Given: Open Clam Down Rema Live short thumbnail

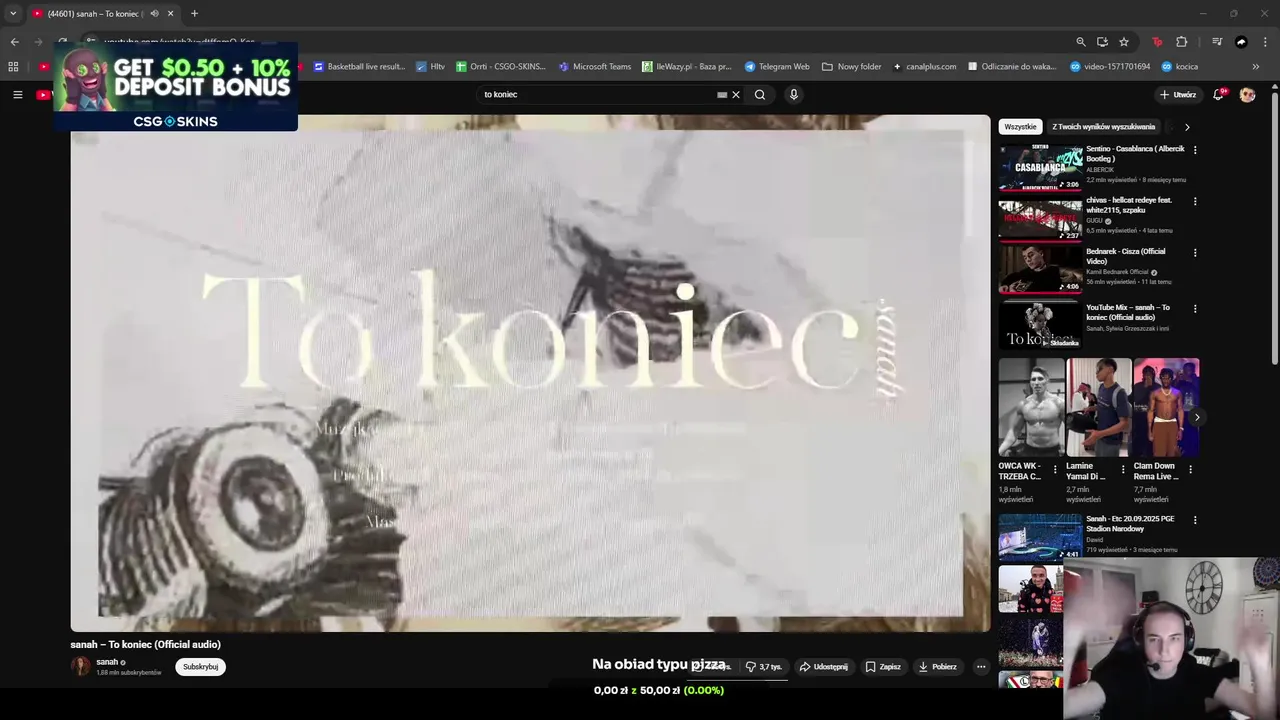Looking at the screenshot, I should pos(1167,408).
